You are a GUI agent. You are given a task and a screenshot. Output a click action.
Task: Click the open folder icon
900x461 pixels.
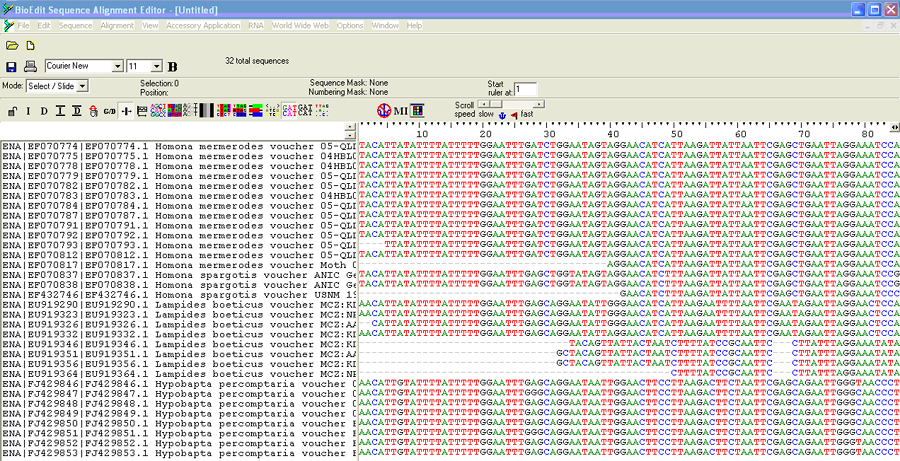click(x=12, y=45)
